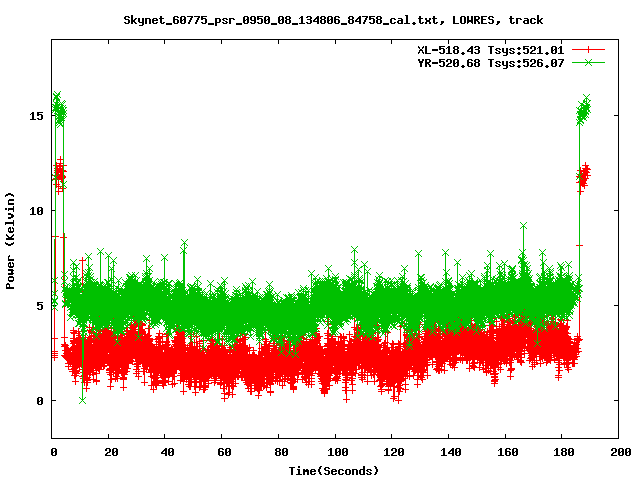Click the Time(Seconds) x-axis label
The height and width of the screenshot is (480, 640).
(333, 471)
